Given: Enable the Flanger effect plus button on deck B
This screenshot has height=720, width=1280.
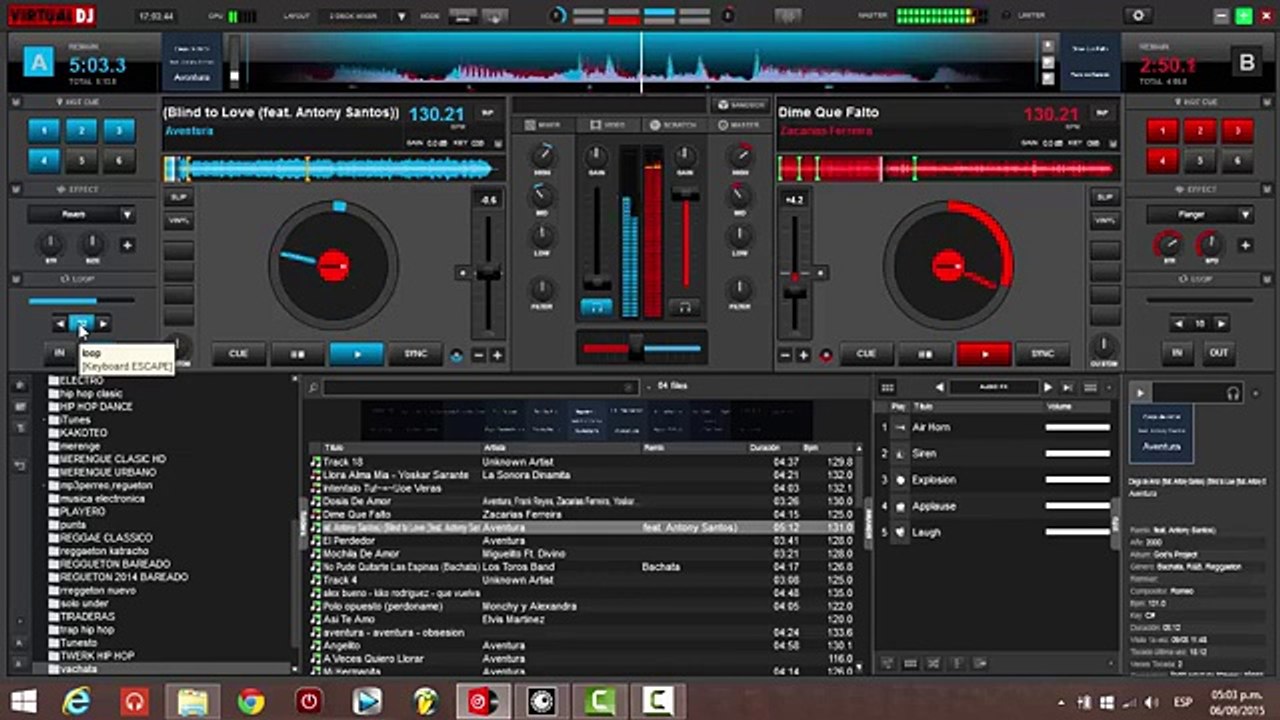Looking at the screenshot, I should pyautogui.click(x=1245, y=245).
